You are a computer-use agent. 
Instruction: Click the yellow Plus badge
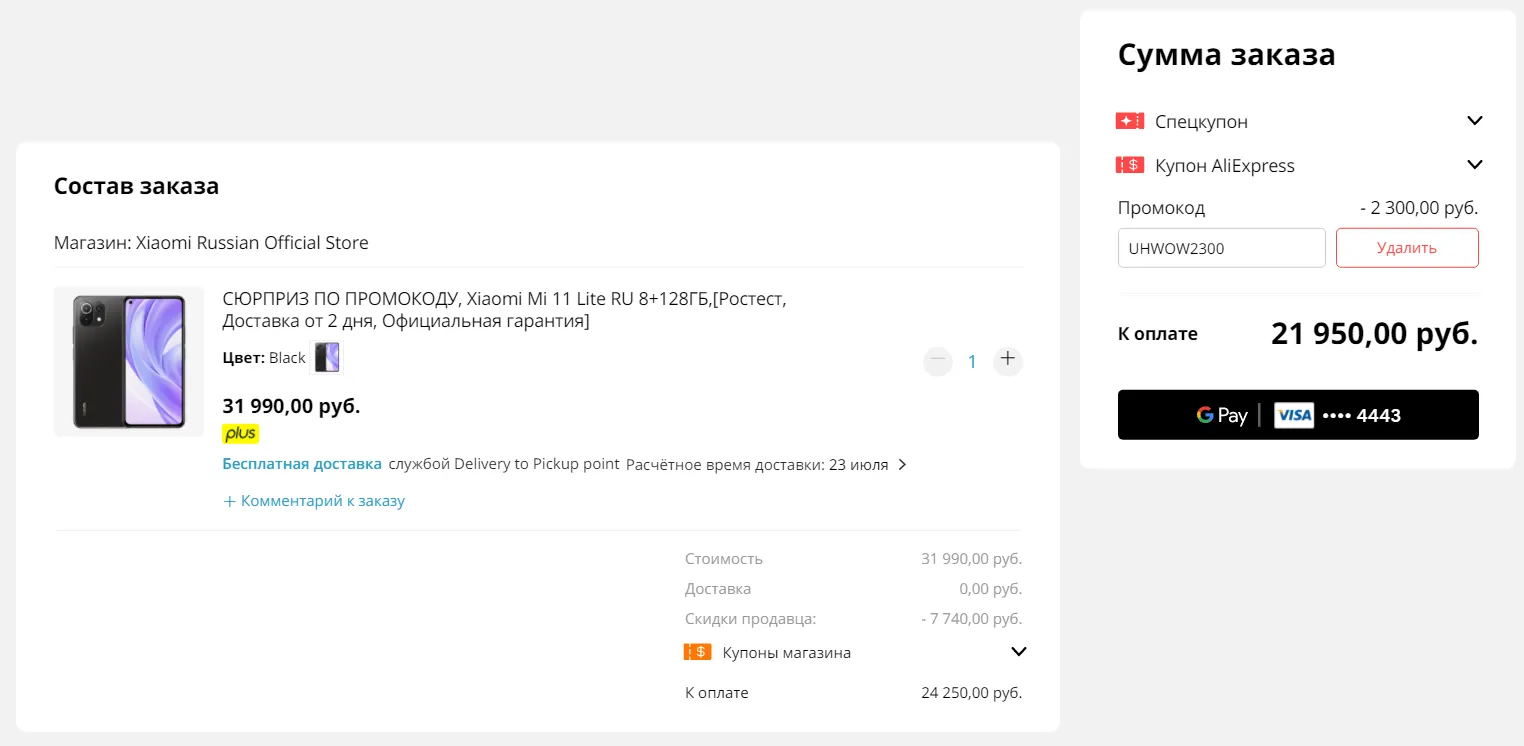pyautogui.click(x=241, y=433)
